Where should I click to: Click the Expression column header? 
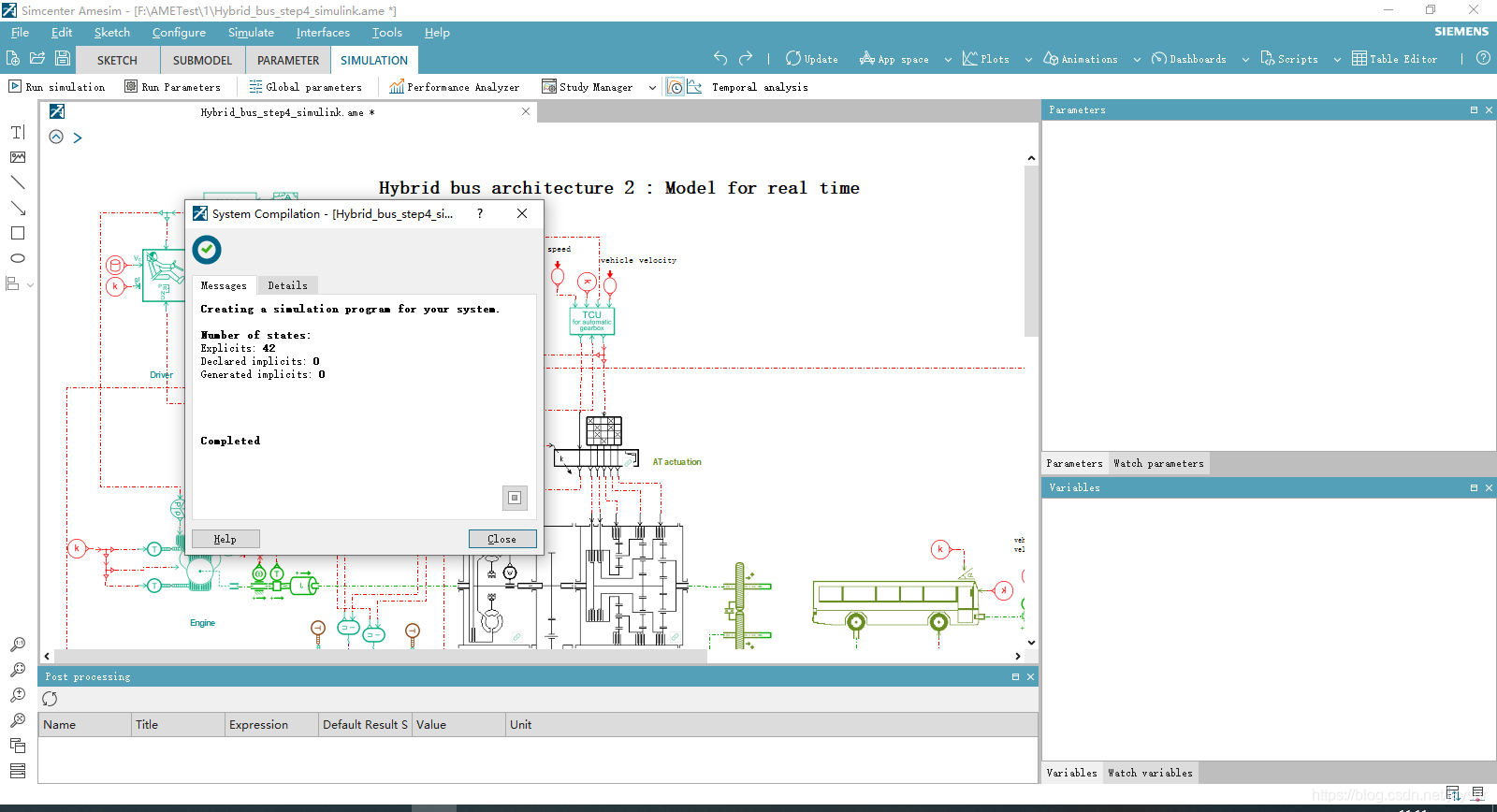pos(271,725)
